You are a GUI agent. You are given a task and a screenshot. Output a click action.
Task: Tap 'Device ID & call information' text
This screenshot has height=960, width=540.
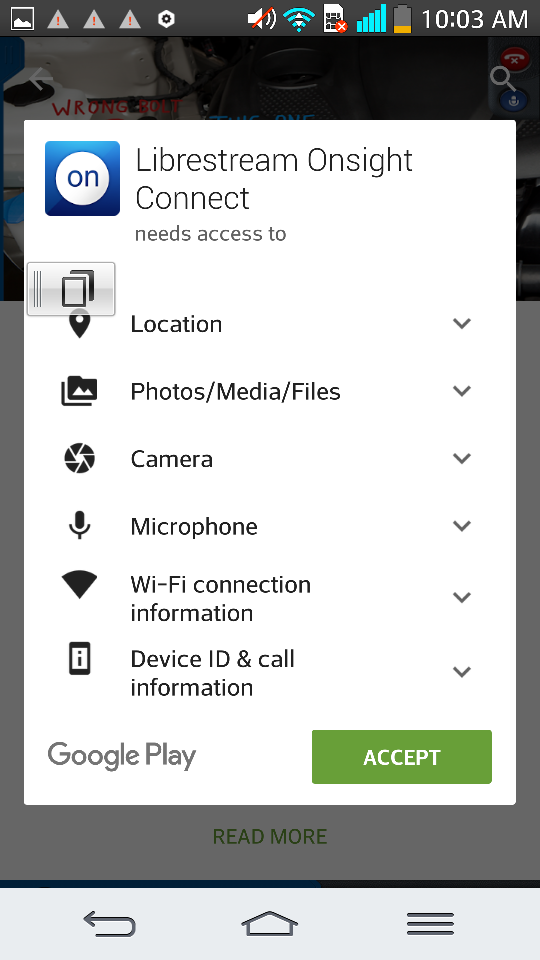(x=212, y=673)
